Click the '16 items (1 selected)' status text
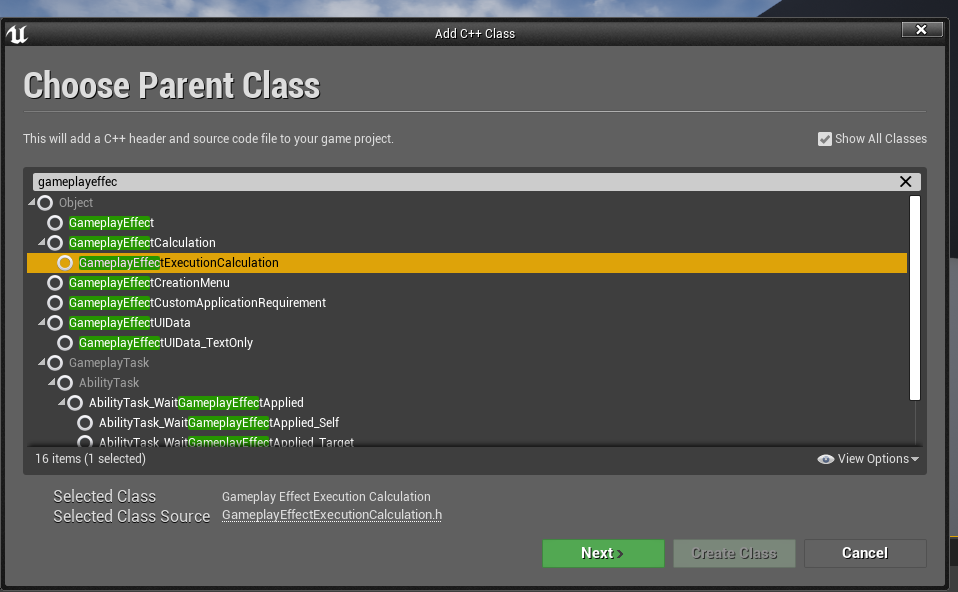Image resolution: width=958 pixels, height=592 pixels. pyautogui.click(x=90, y=459)
